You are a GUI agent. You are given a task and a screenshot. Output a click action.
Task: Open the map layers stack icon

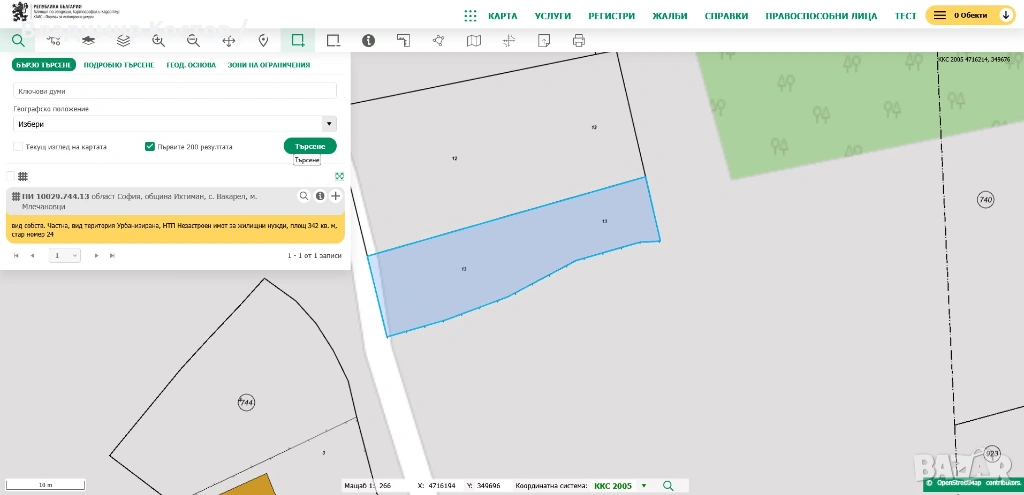click(123, 41)
